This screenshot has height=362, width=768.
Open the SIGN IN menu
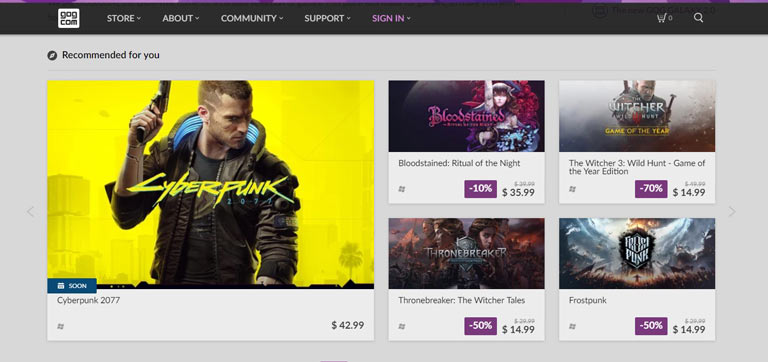pyautogui.click(x=391, y=19)
